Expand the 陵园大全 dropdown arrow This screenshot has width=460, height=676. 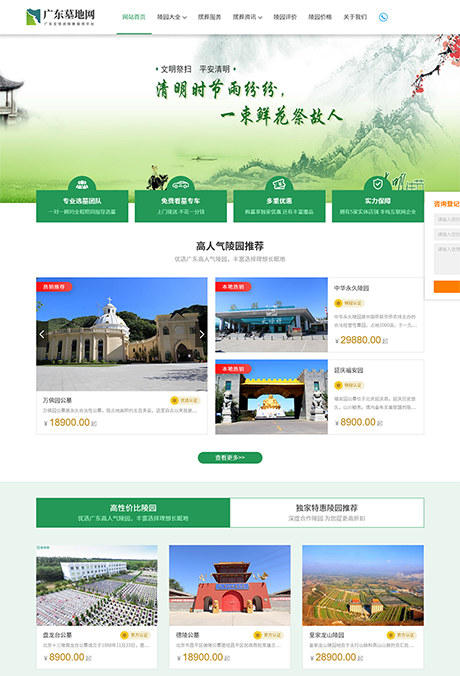(x=185, y=18)
